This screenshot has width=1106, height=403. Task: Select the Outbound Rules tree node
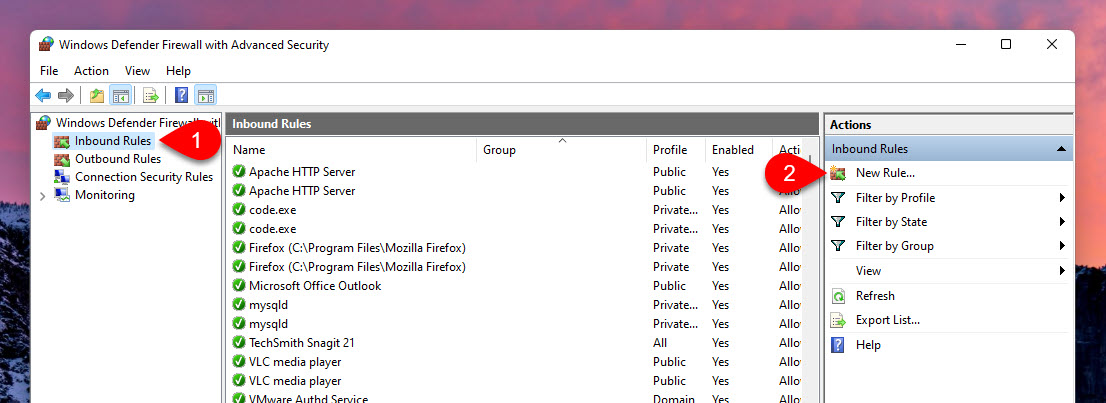(117, 159)
